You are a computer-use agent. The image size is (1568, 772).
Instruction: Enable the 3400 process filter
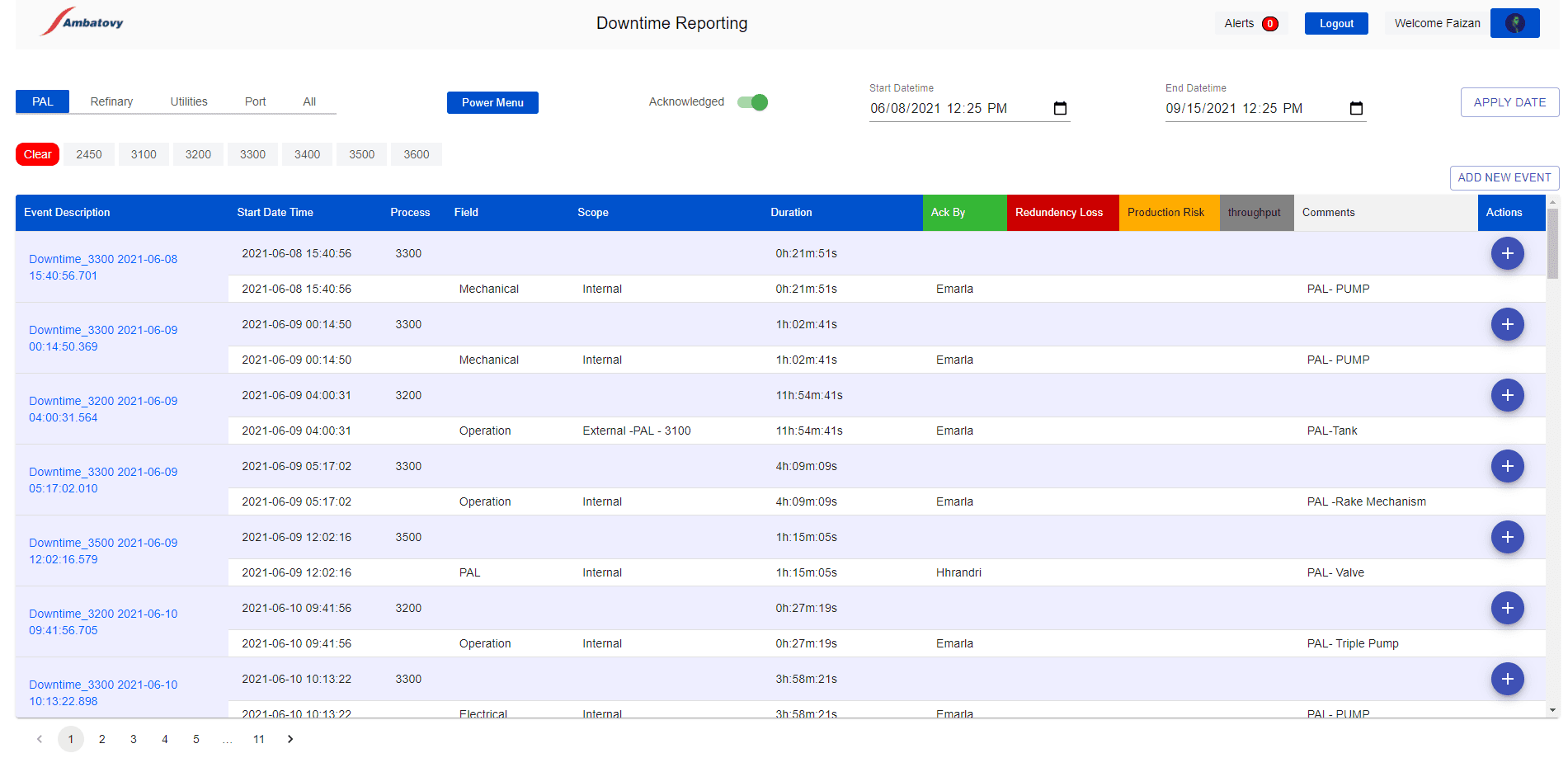click(x=306, y=154)
